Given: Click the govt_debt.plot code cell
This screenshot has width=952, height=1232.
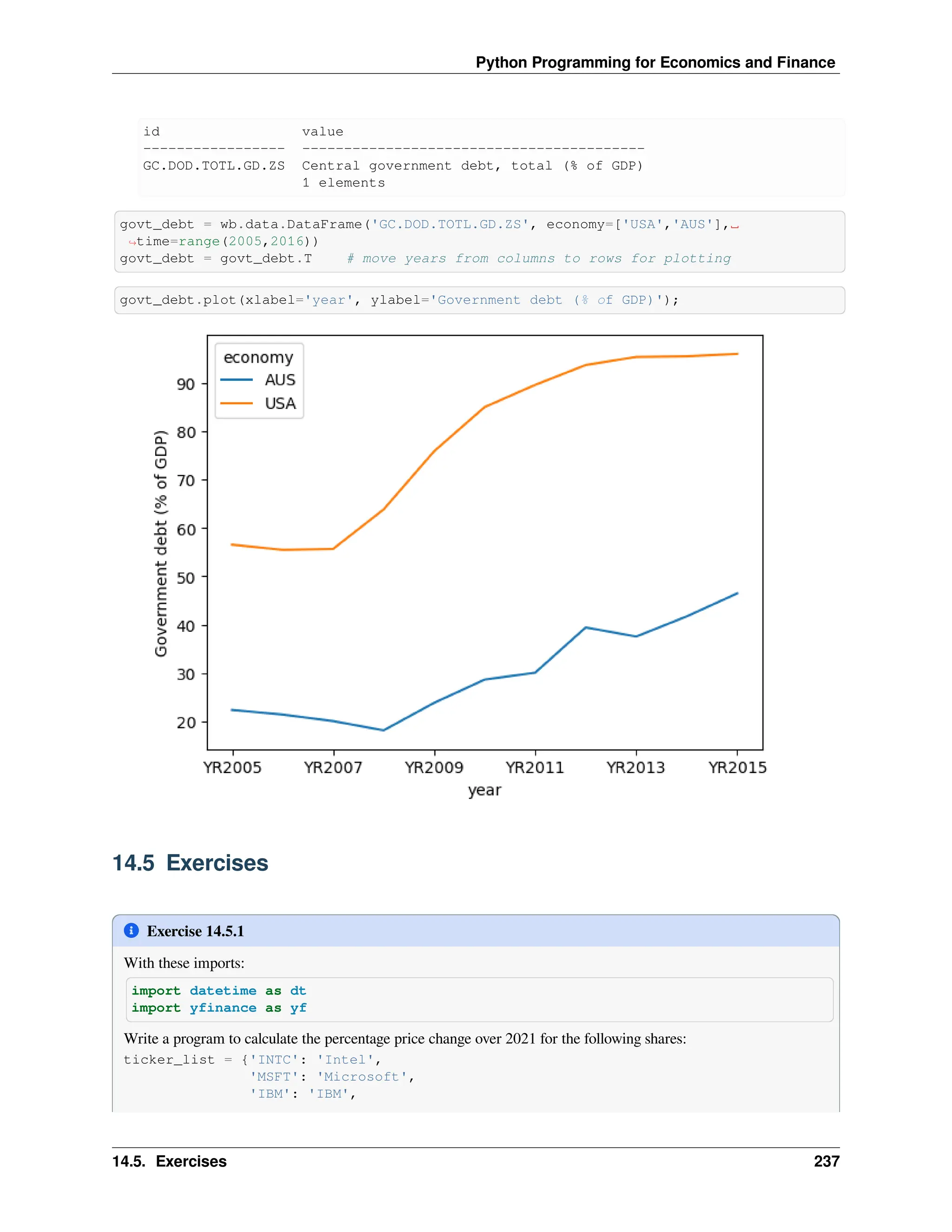Looking at the screenshot, I should click(x=479, y=300).
